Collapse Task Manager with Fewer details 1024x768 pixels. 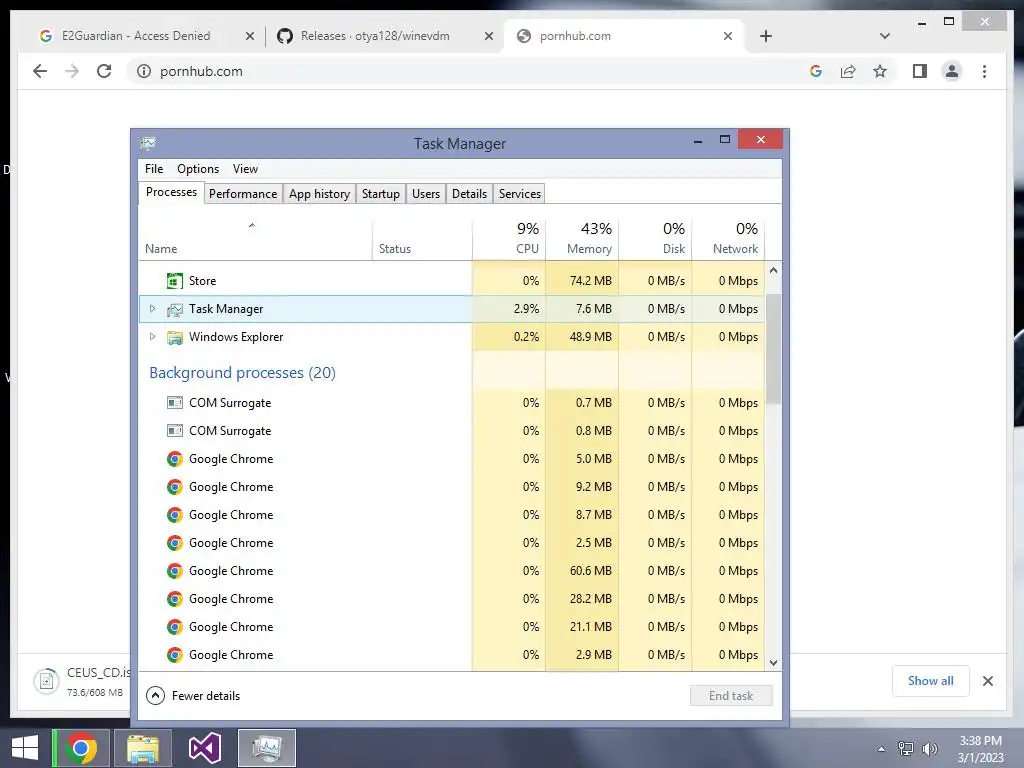[193, 696]
